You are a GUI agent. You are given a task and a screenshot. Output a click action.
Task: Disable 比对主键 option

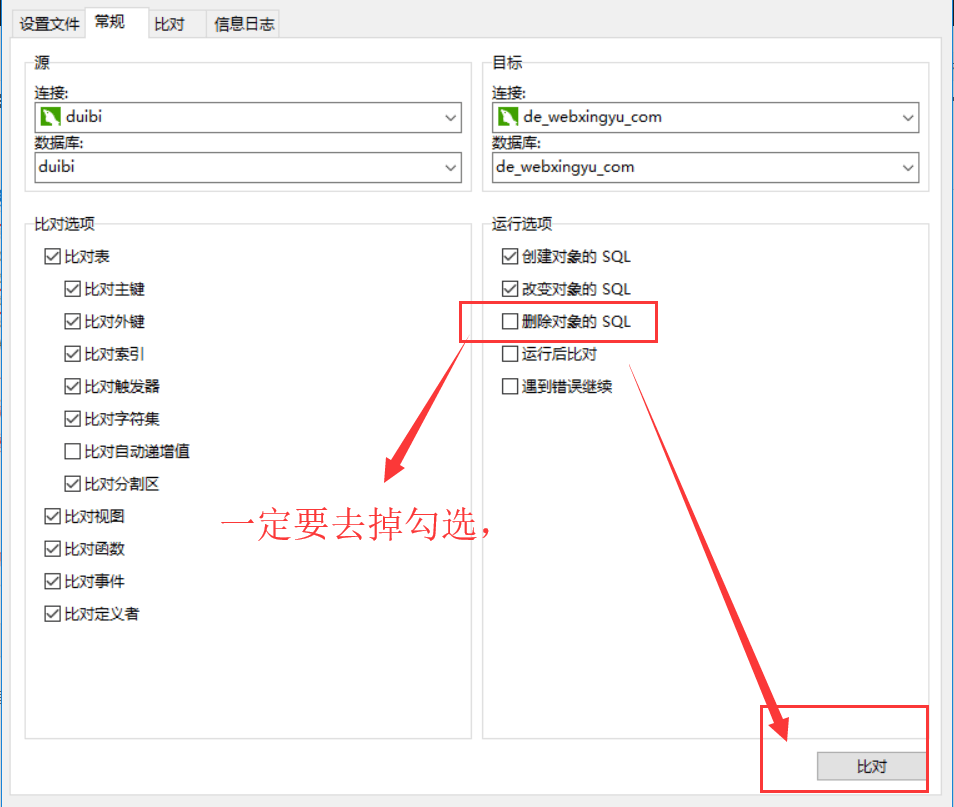pos(72,289)
